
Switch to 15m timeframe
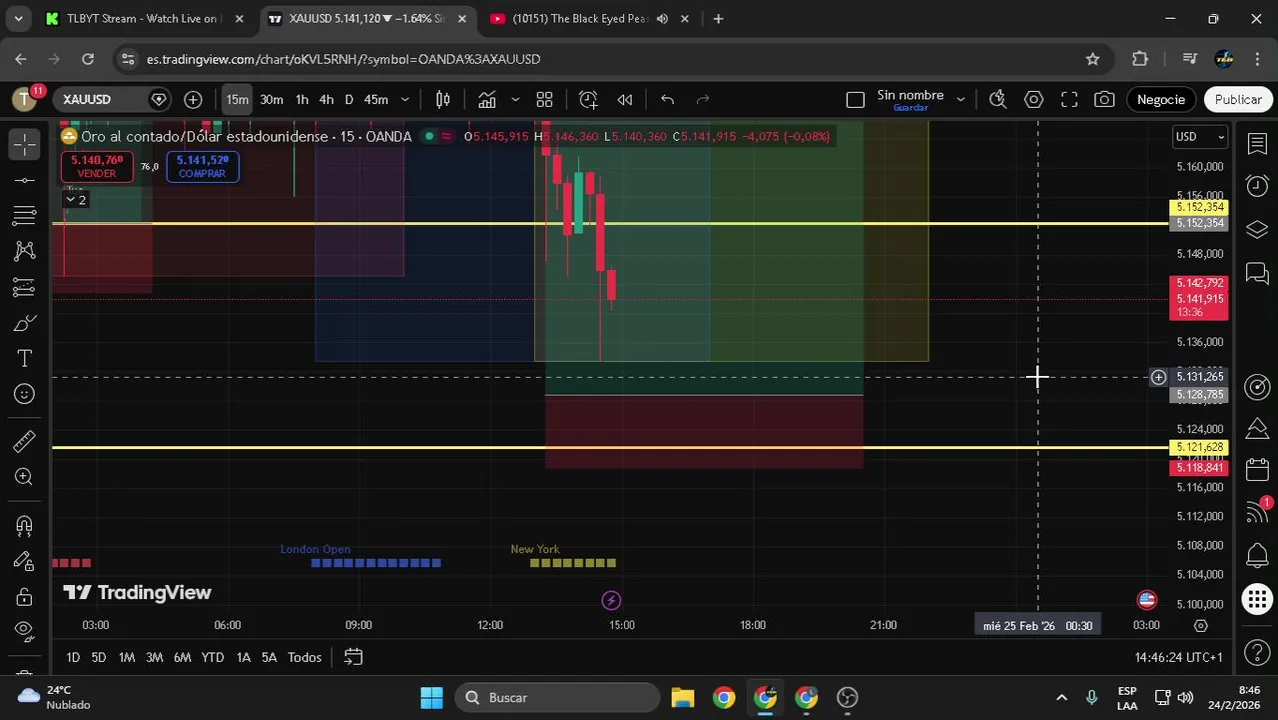coord(237,99)
